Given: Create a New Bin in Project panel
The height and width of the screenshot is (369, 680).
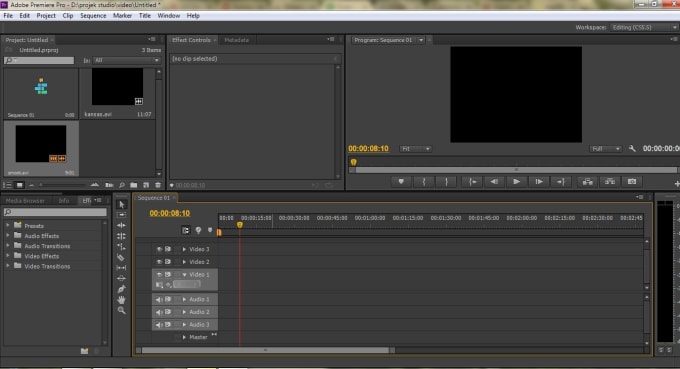Looking at the screenshot, I should [134, 185].
